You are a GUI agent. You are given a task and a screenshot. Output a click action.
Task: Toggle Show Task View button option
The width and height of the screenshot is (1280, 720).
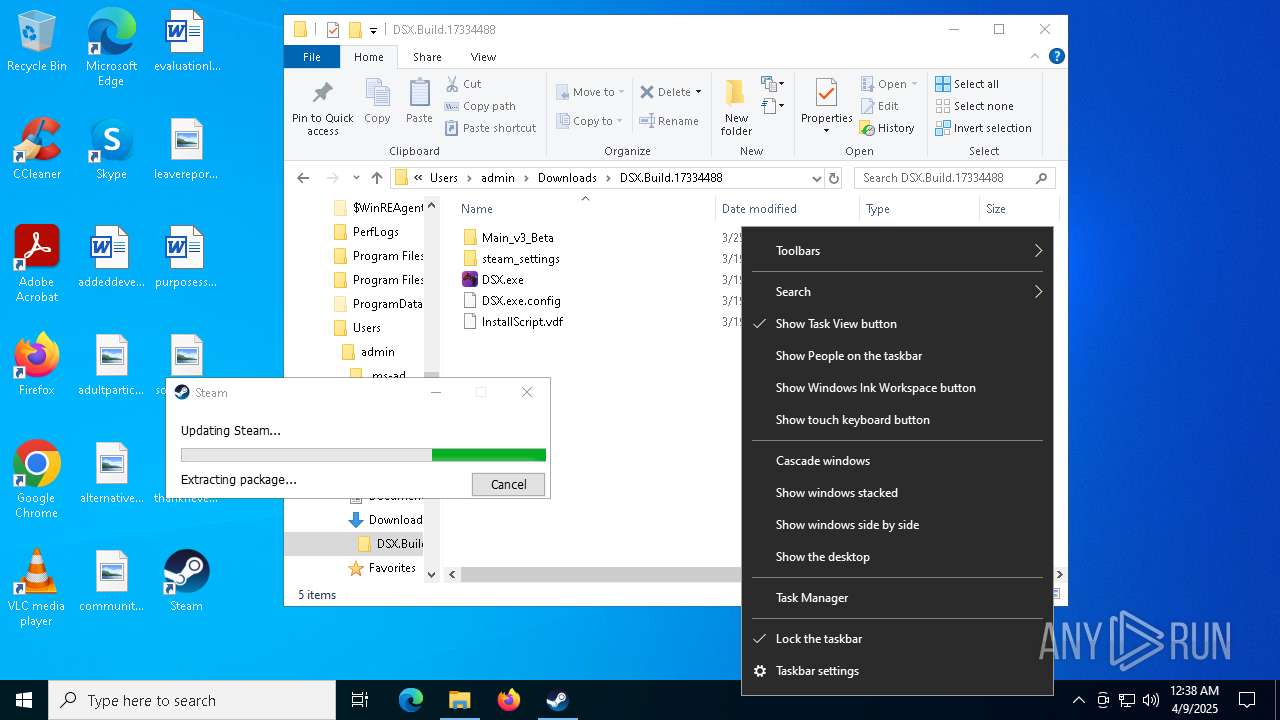coord(897,324)
